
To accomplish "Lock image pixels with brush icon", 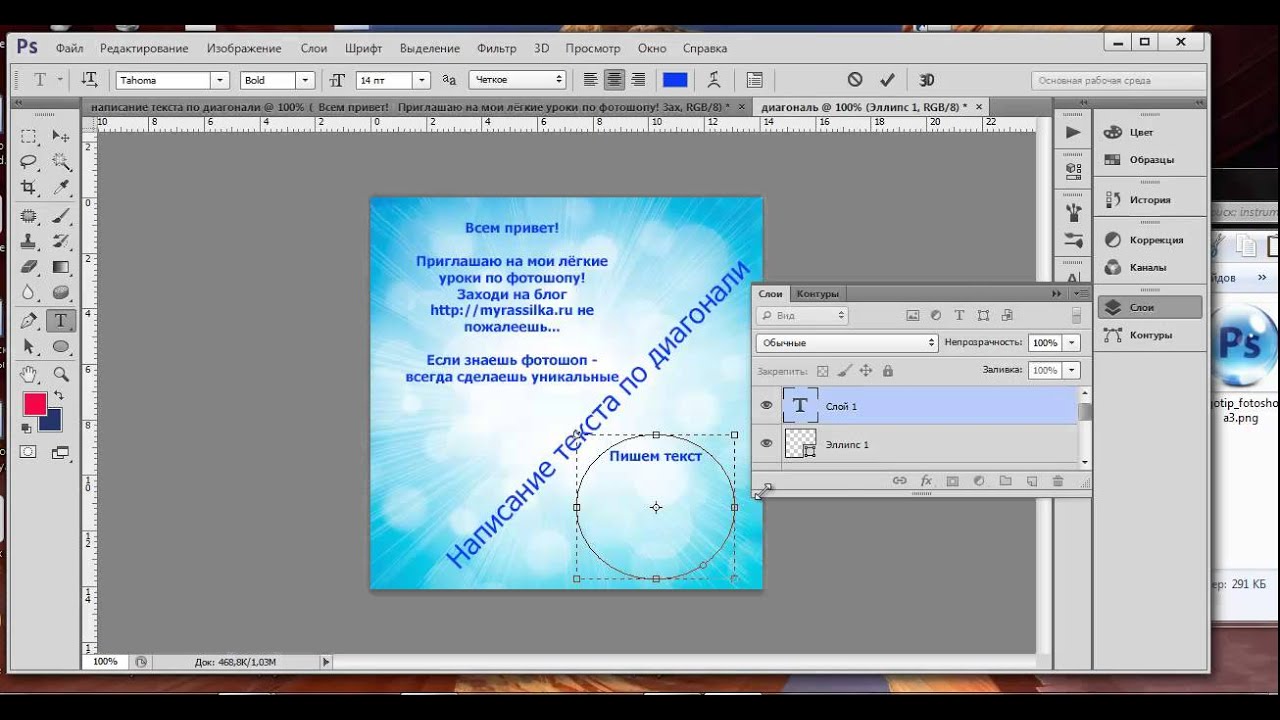I will coord(844,371).
